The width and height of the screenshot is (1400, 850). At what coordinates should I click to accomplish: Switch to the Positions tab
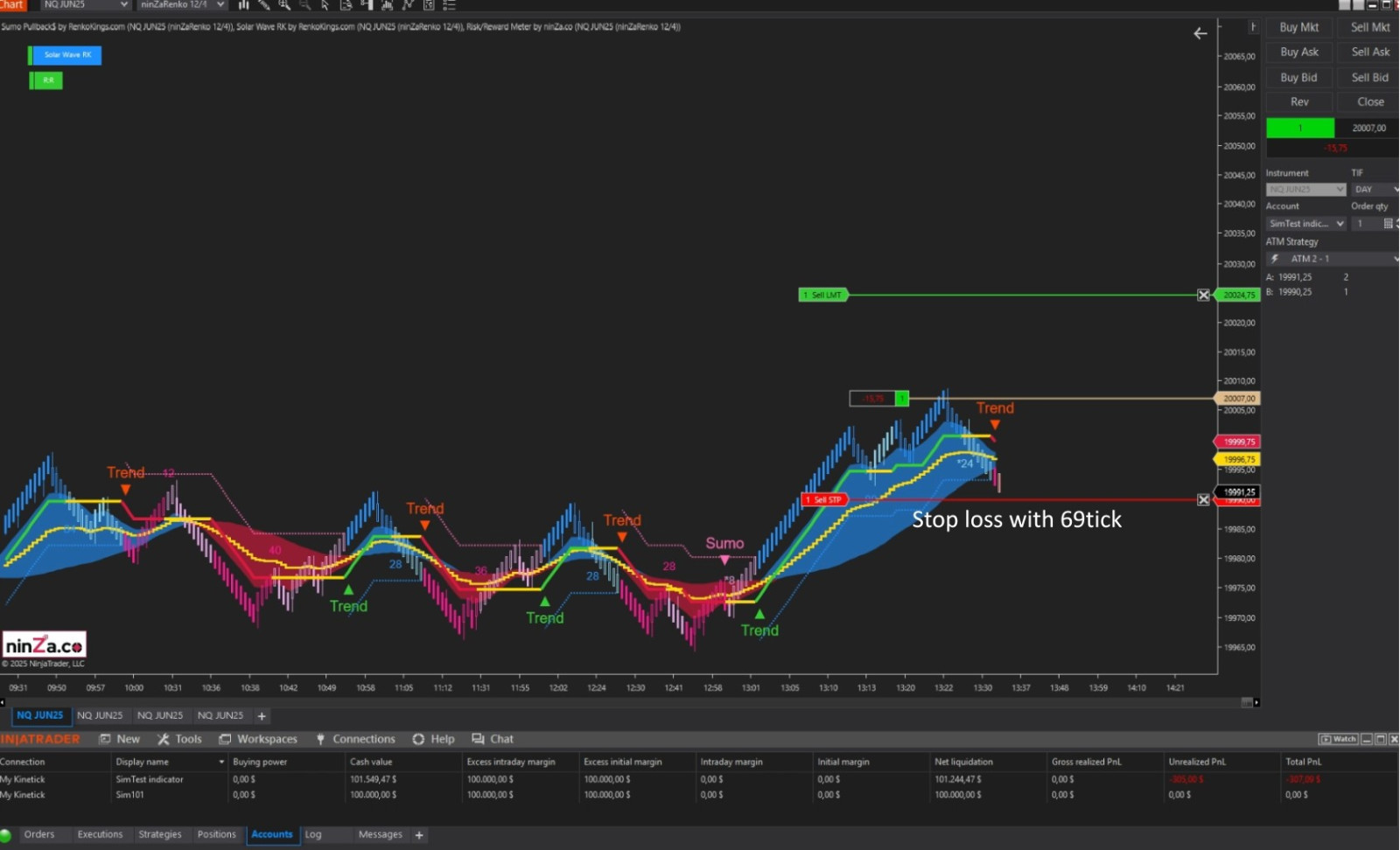(216, 834)
